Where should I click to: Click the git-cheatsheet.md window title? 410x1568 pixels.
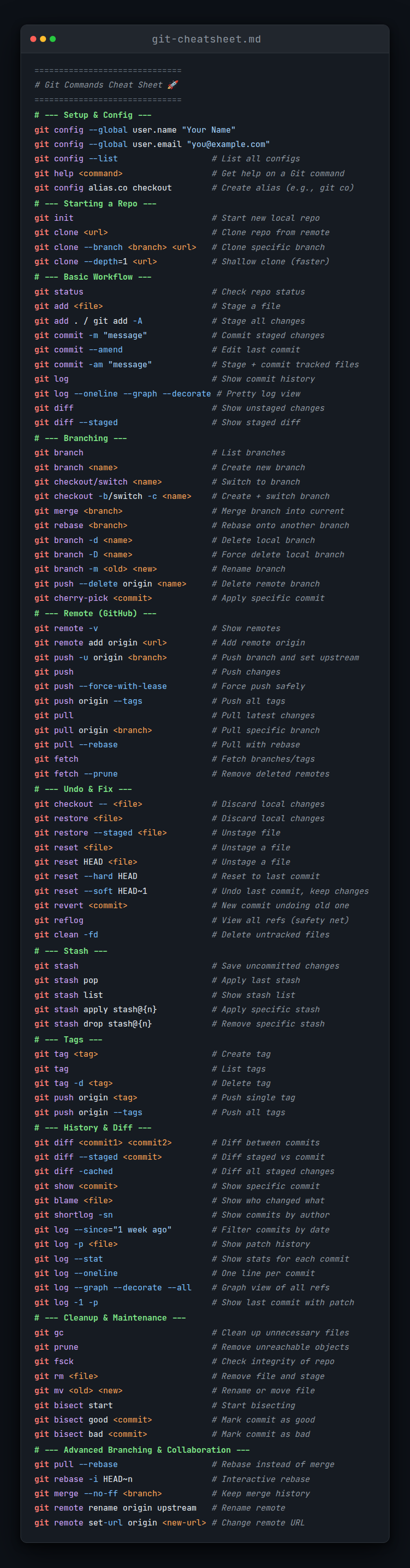click(x=206, y=39)
